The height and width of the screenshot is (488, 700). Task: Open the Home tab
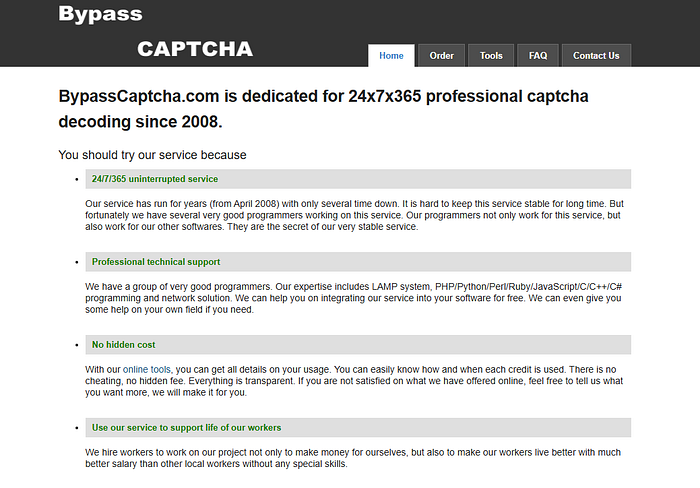click(391, 55)
